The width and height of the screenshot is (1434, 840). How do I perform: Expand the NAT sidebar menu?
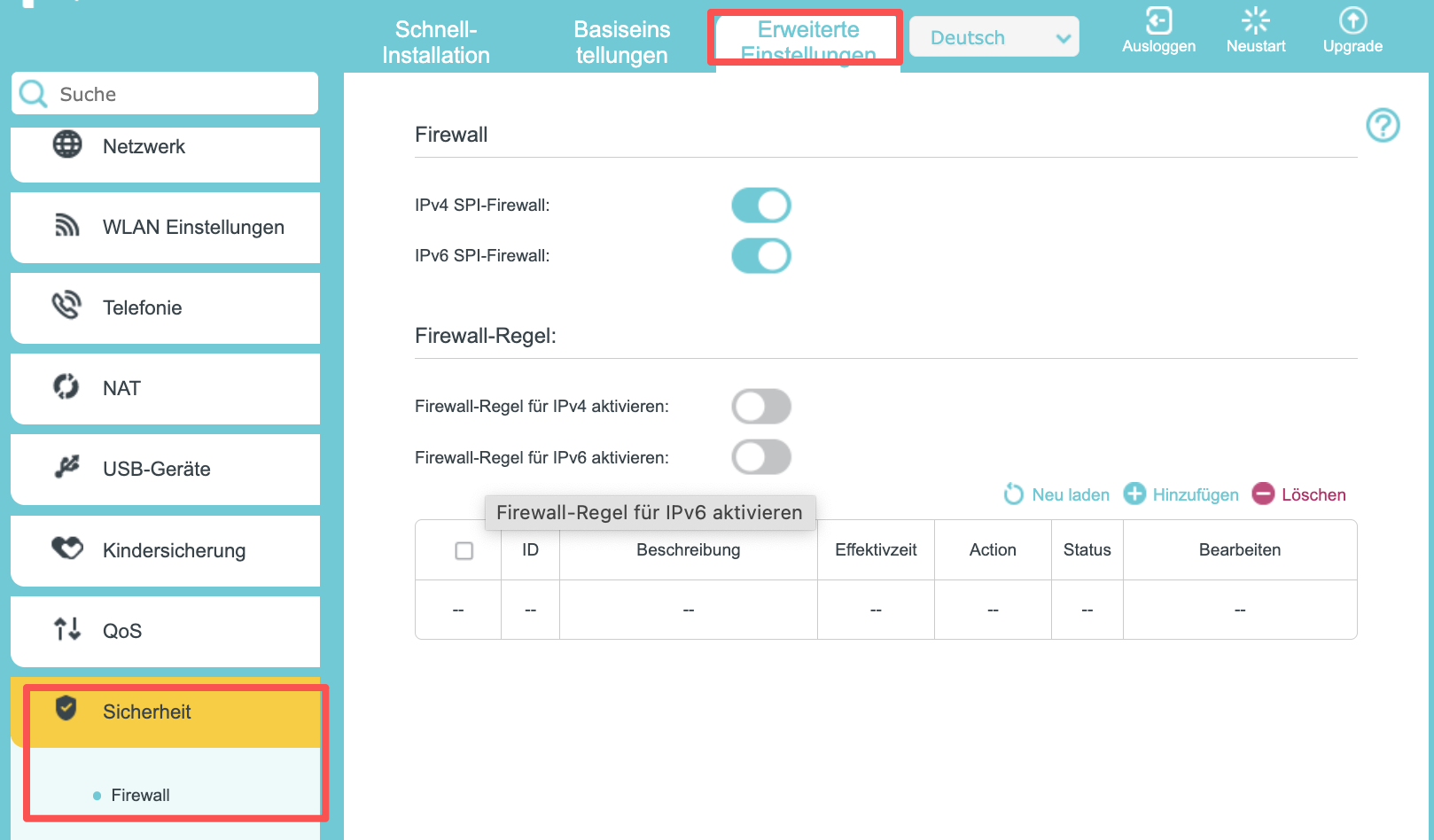165,389
